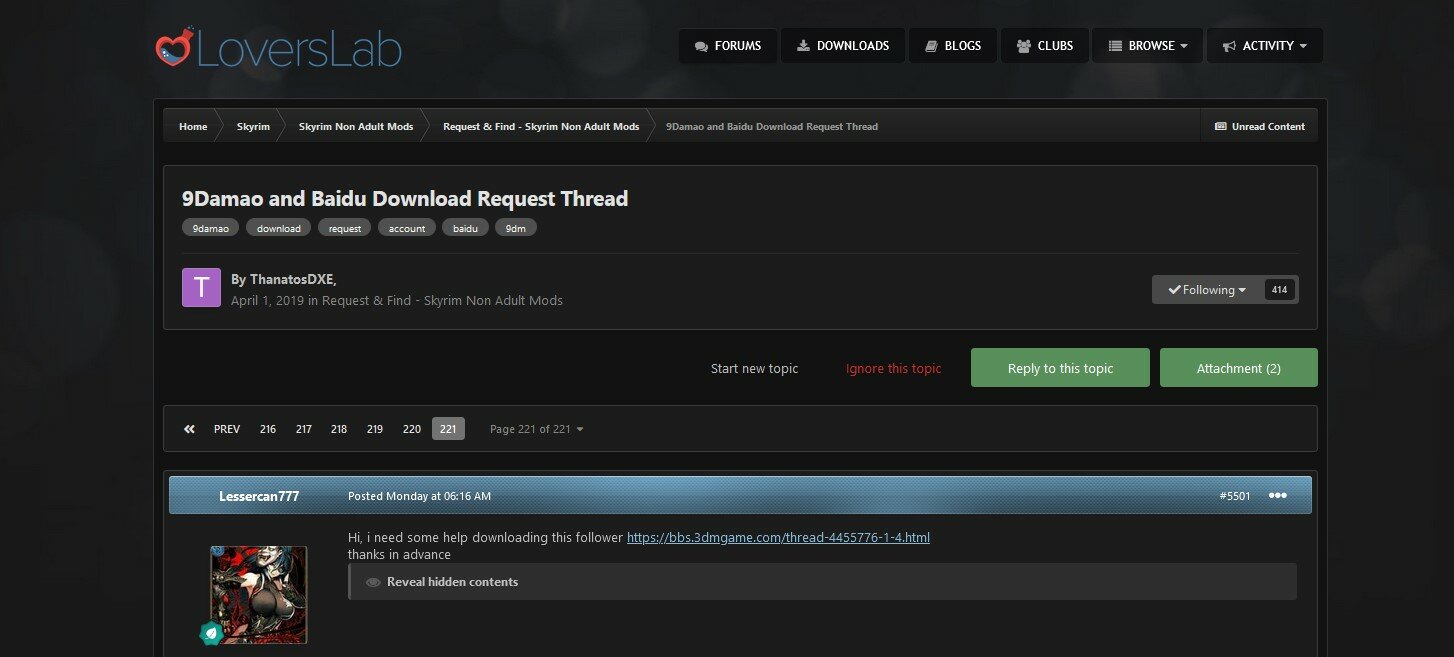
Task: Go to PREV page
Action: 227,429
